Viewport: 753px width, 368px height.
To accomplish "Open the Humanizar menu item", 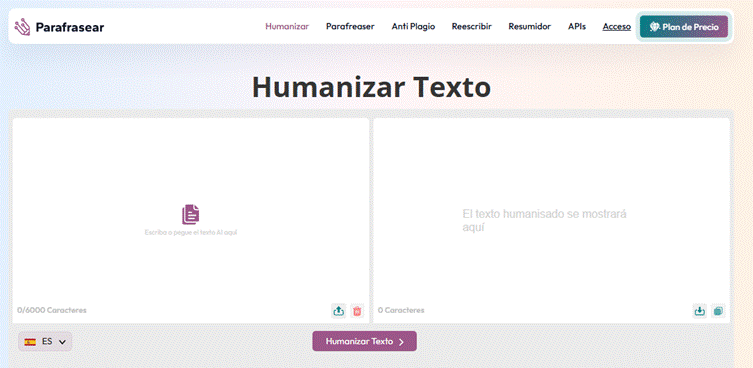I will 287,26.
